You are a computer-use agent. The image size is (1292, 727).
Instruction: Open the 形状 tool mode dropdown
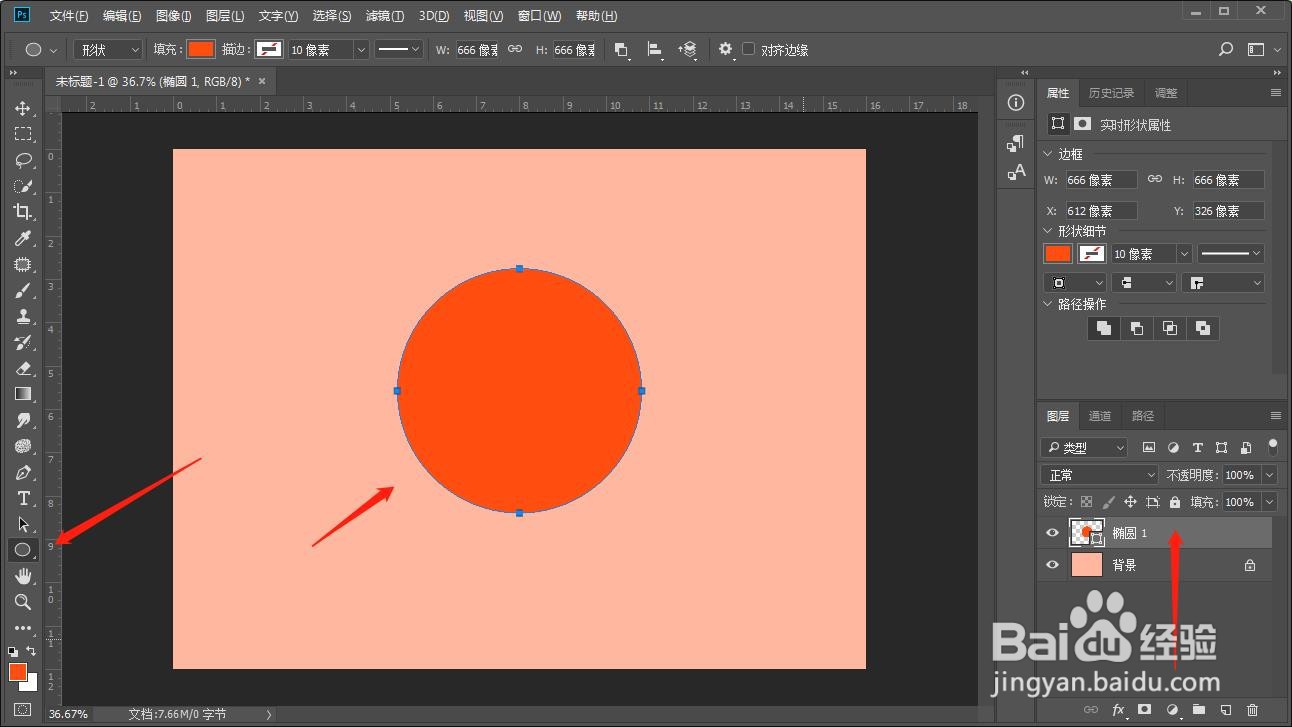(x=110, y=49)
